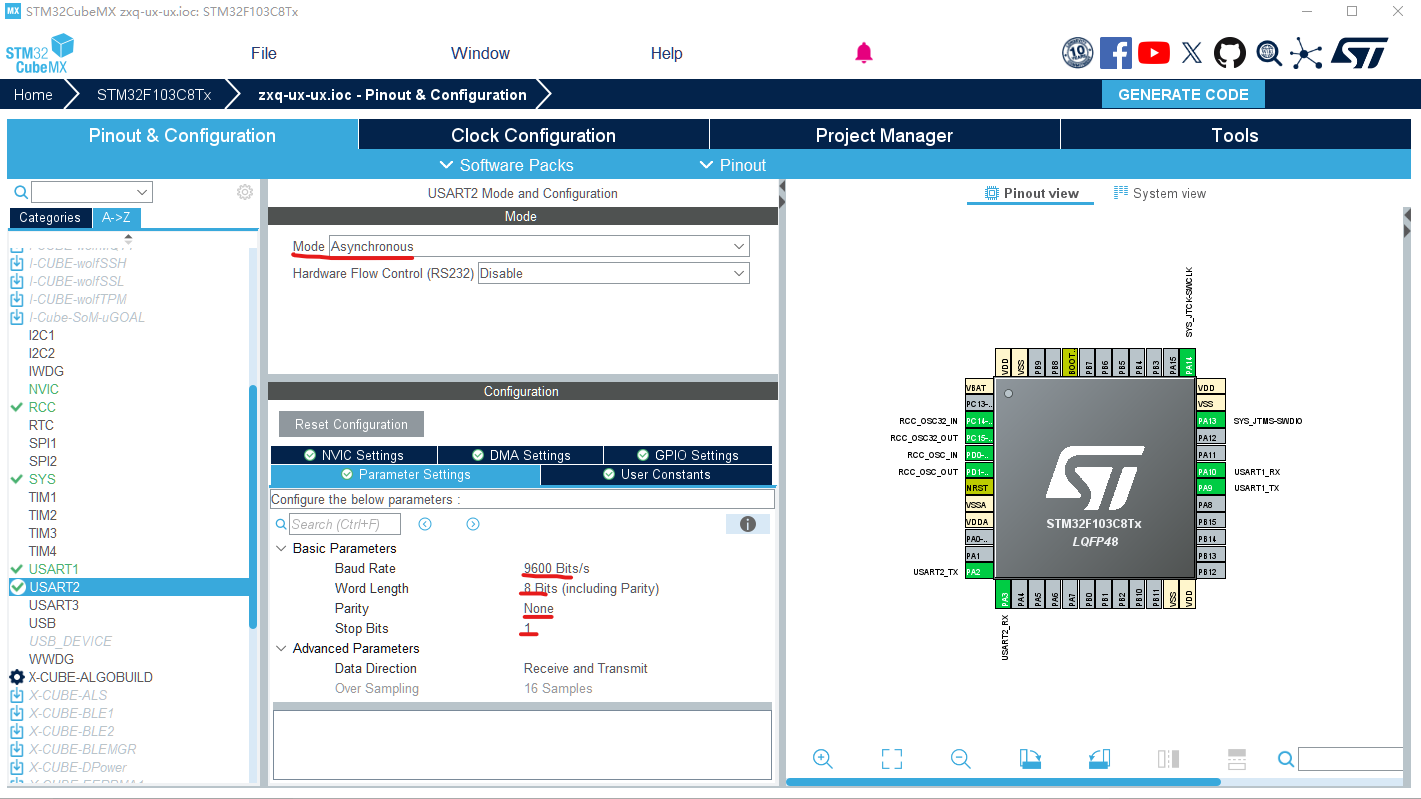Click the X-CUBE-ALGOBUILD gear icon
This screenshot has height=799, width=1421.
click(17, 677)
